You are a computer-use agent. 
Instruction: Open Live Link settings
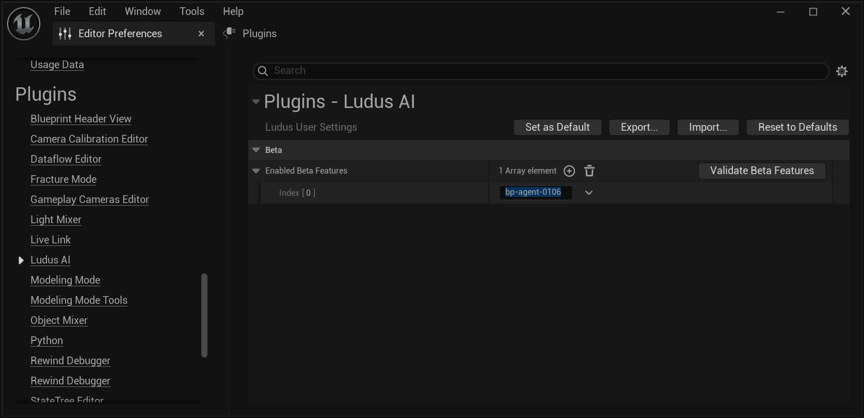pos(51,240)
